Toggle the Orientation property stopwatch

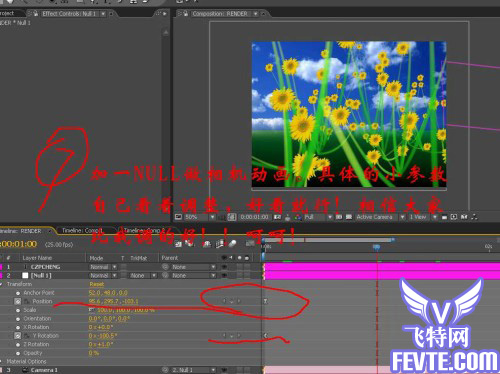pyautogui.click(x=18, y=319)
